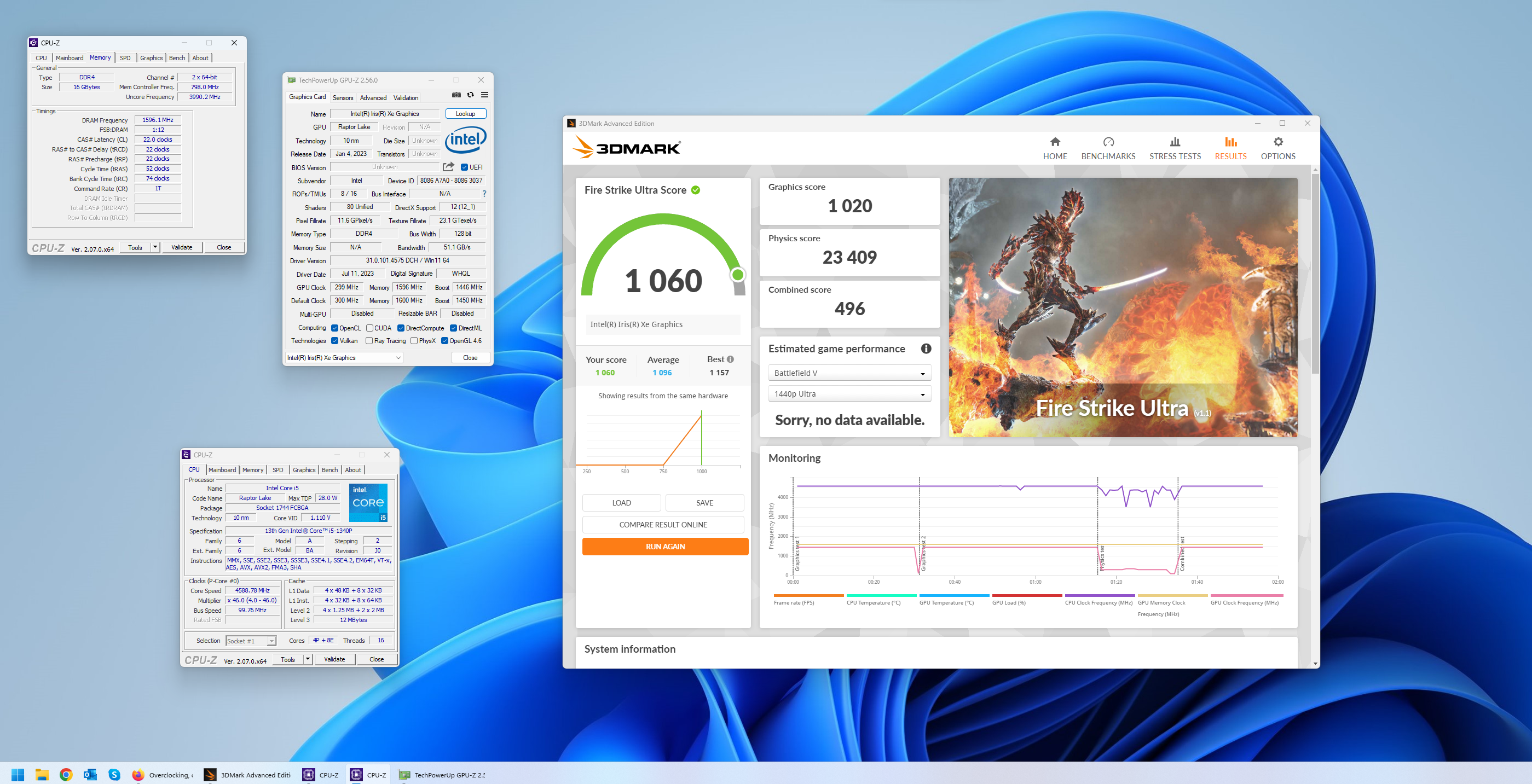This screenshot has height=784, width=1532.
Task: Open the Windows Start menu
Action: pyautogui.click(x=18, y=775)
